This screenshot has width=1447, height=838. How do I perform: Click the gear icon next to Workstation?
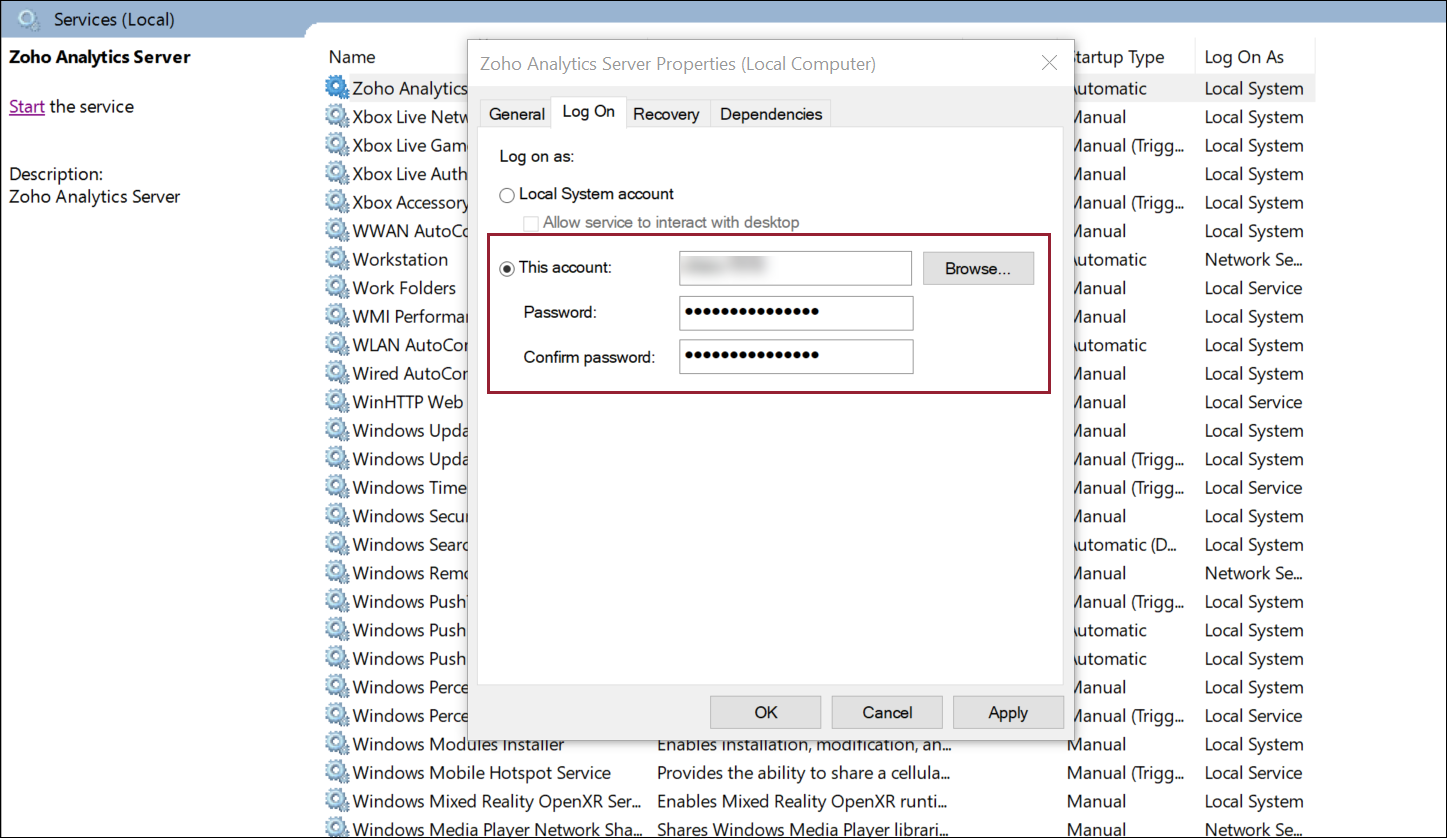(x=337, y=259)
